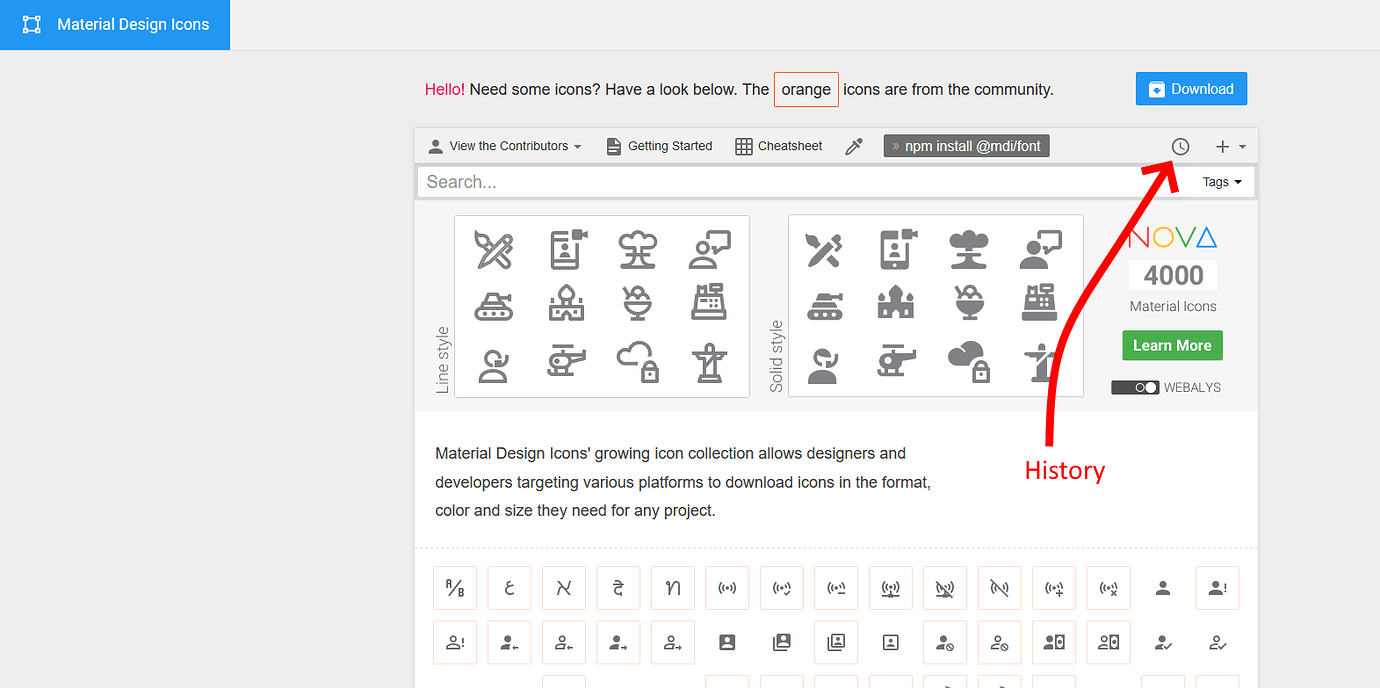Click the badge-account card icon

pos(727,642)
